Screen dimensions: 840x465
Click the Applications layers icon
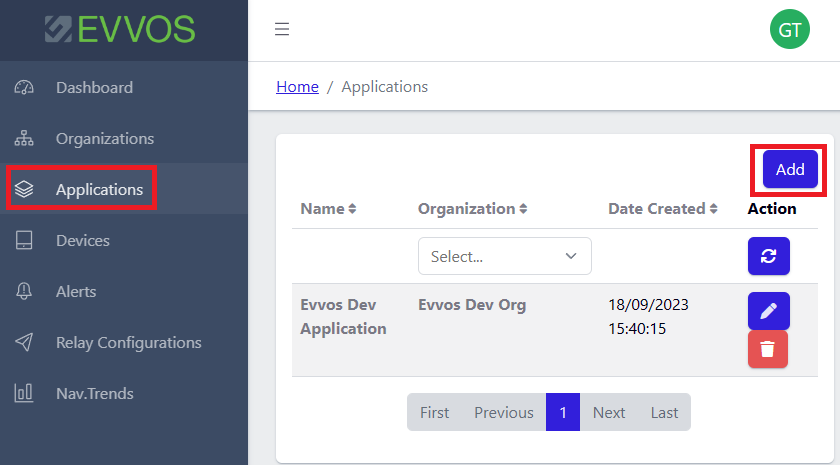click(x=24, y=189)
